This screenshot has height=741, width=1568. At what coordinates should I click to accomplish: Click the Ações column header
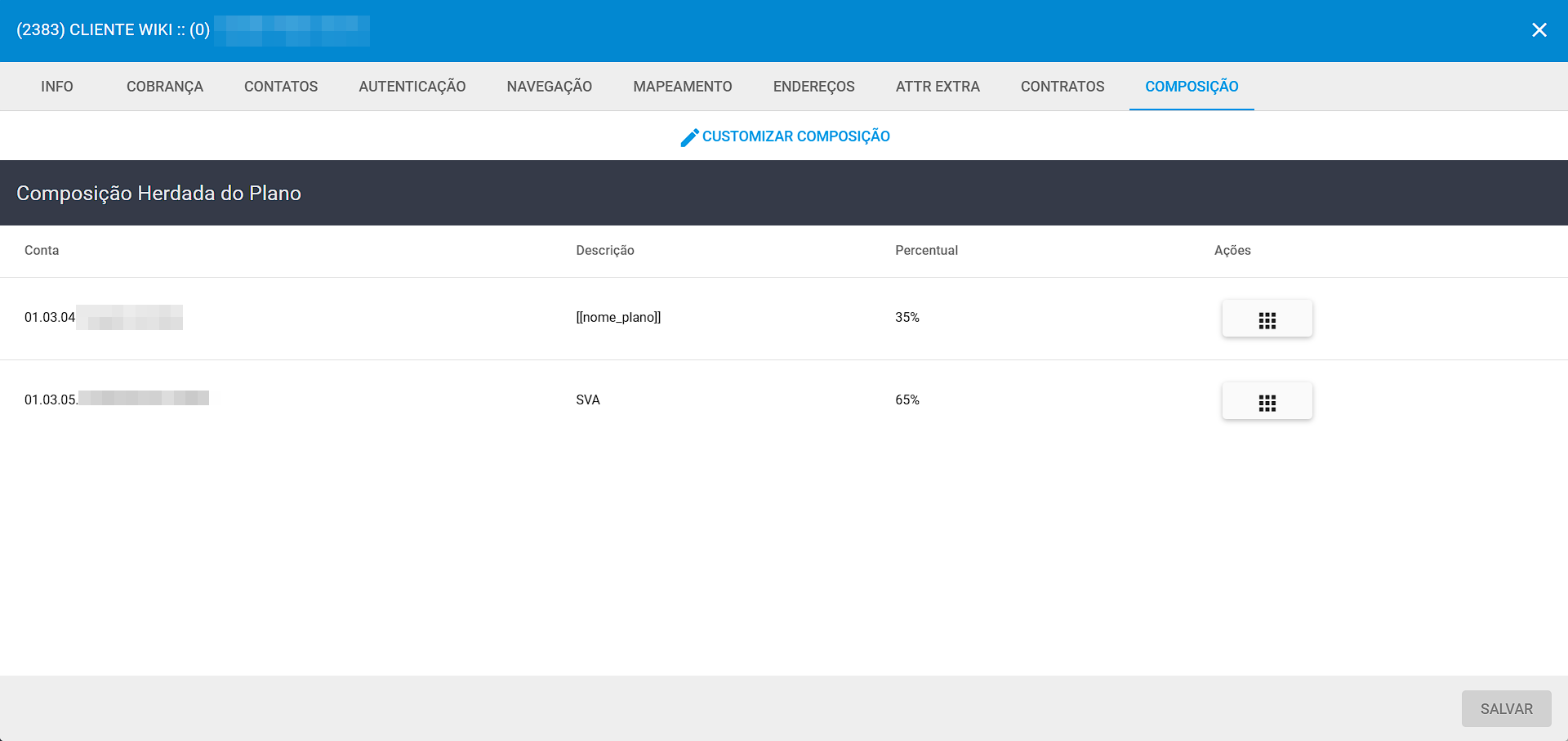point(1232,251)
